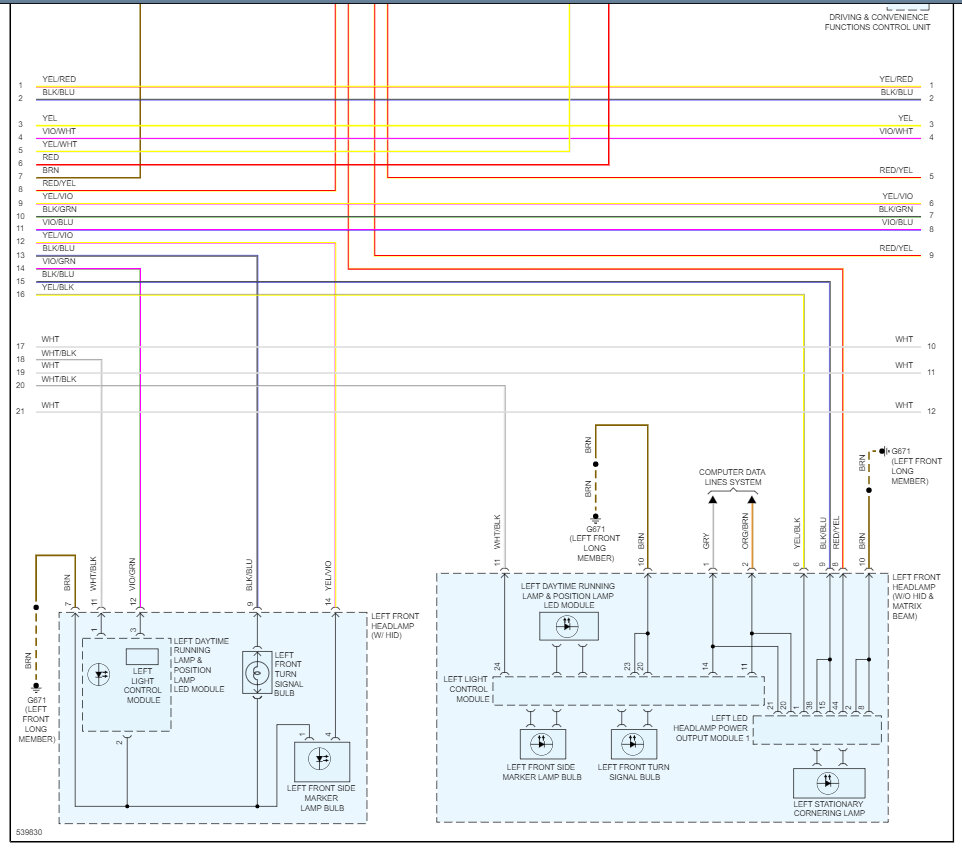
Task: Click pin number 44 on the power output module
Action: [835, 706]
